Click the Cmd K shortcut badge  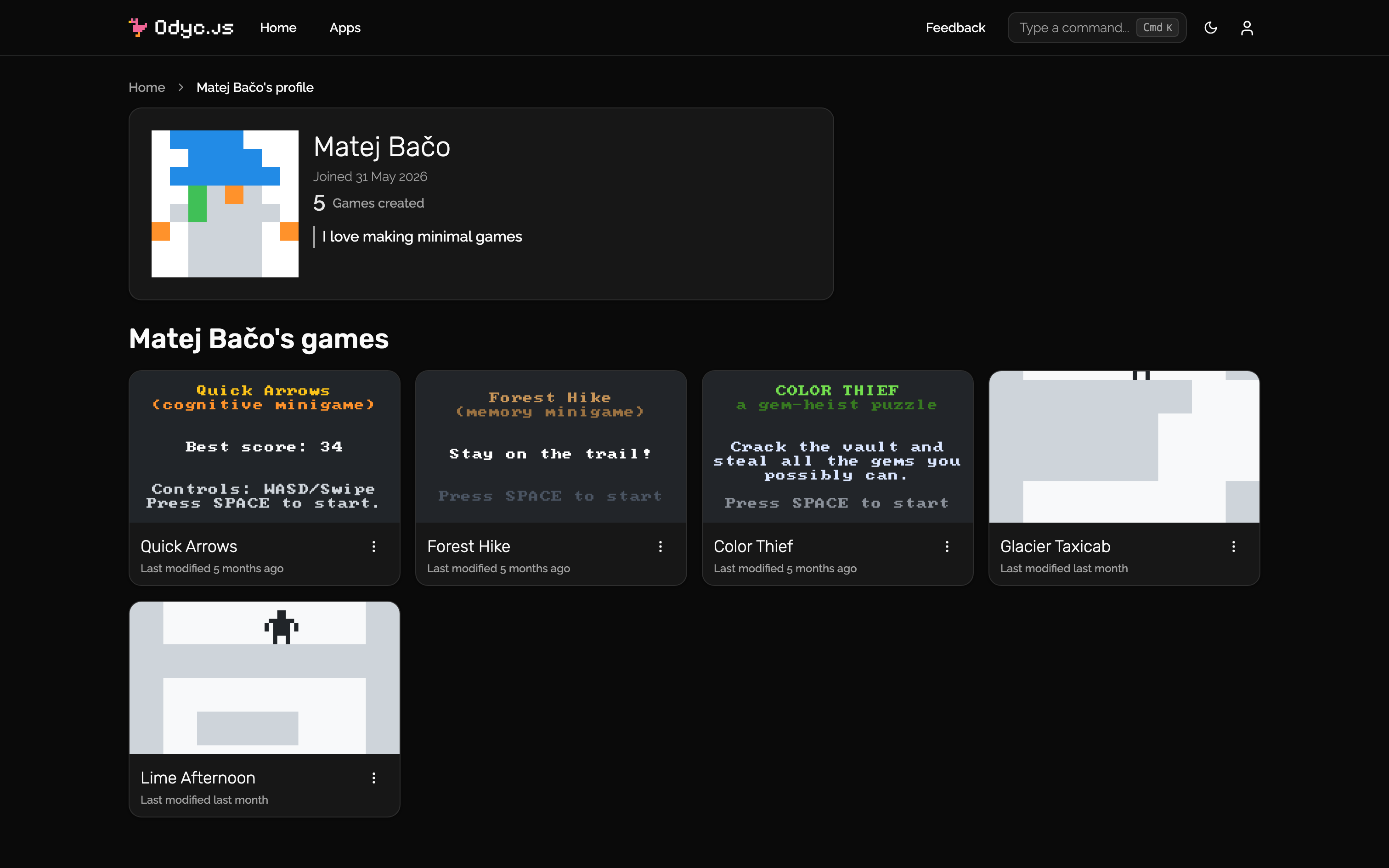[1157, 28]
